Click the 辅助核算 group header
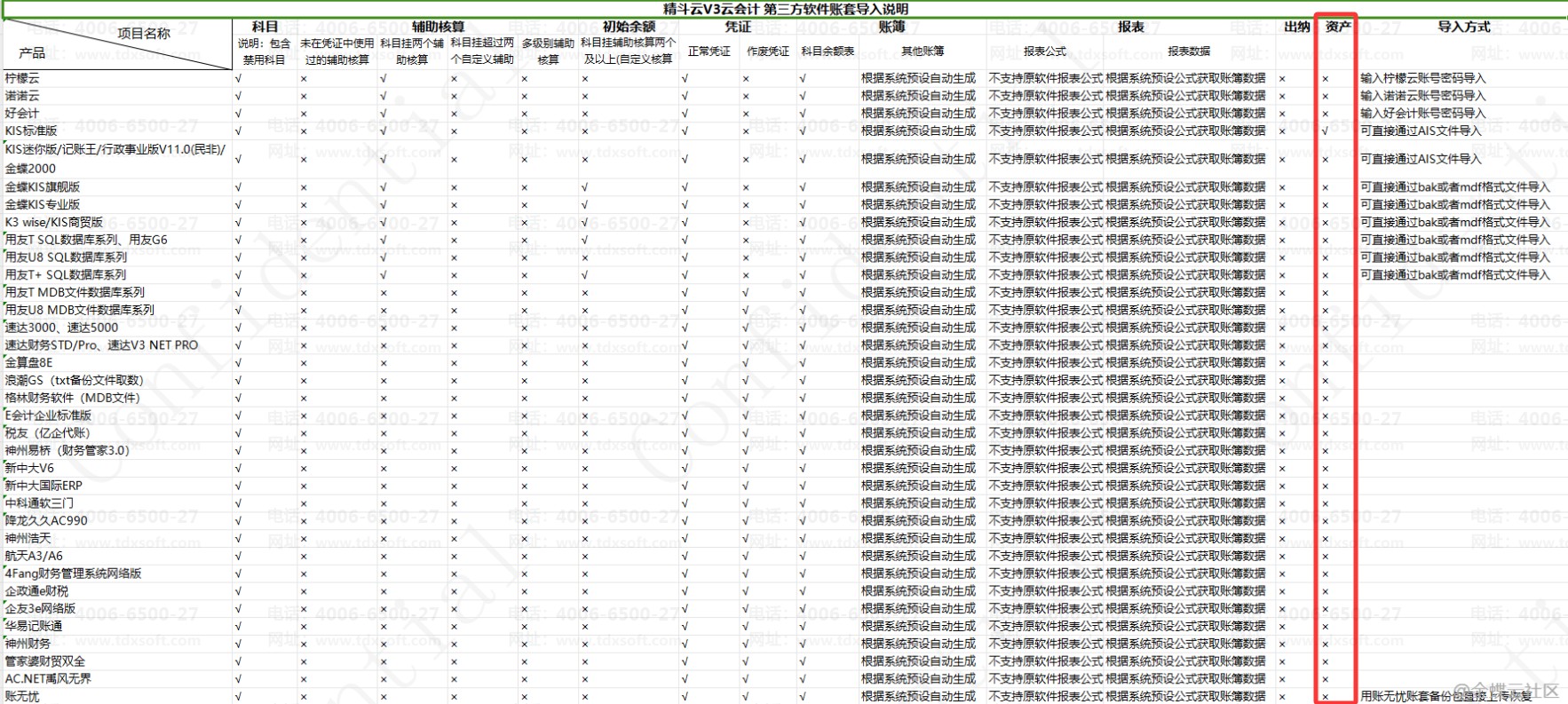Screen dimensions: 1568x704 438,27
